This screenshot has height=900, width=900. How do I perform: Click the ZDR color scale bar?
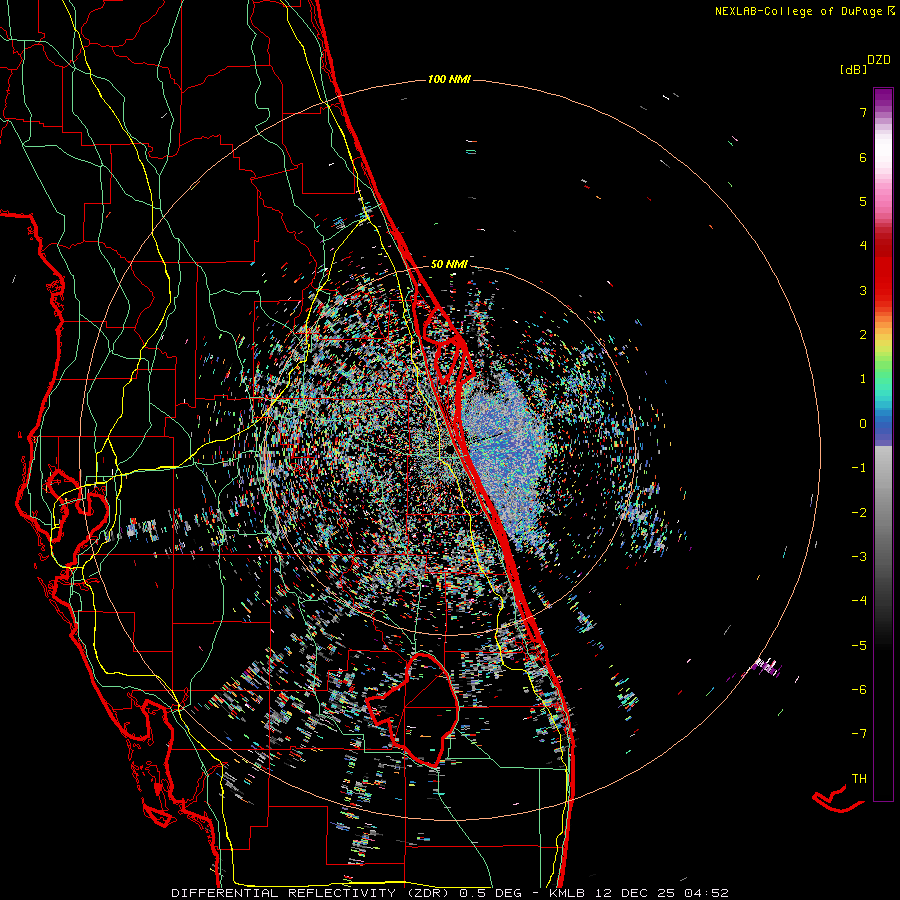click(883, 444)
